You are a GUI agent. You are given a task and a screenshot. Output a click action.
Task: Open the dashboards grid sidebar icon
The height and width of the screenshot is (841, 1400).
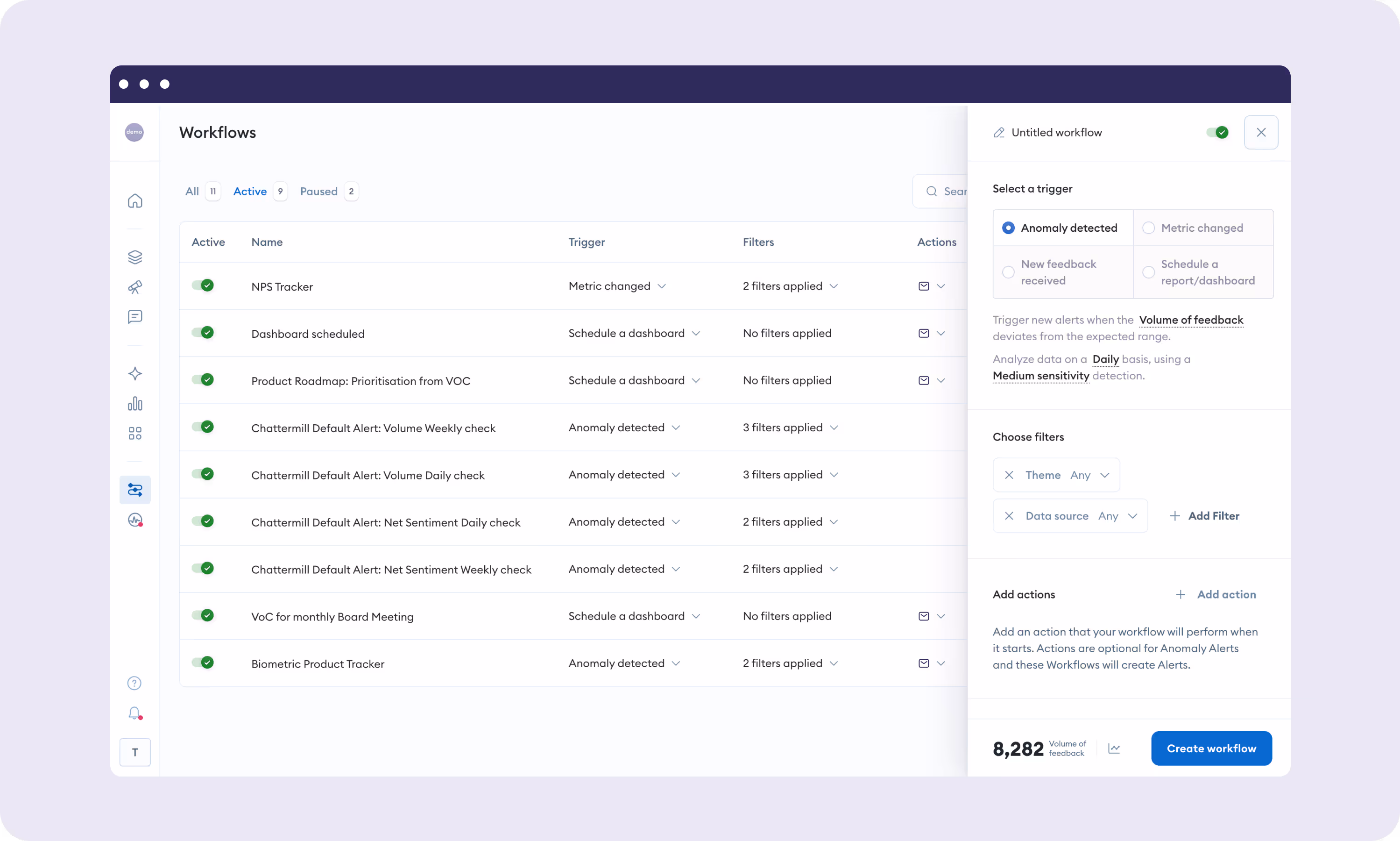click(x=135, y=434)
